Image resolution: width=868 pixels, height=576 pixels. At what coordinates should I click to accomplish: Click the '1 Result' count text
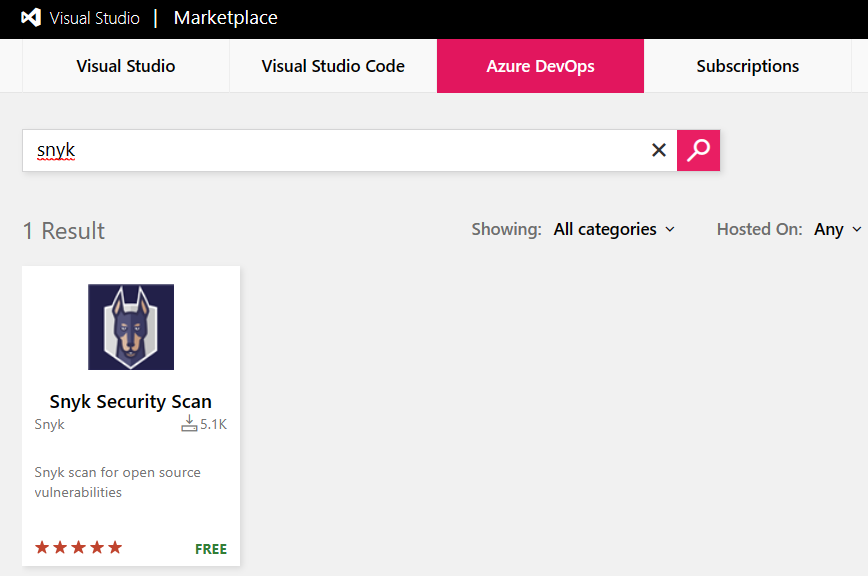[x=64, y=231]
